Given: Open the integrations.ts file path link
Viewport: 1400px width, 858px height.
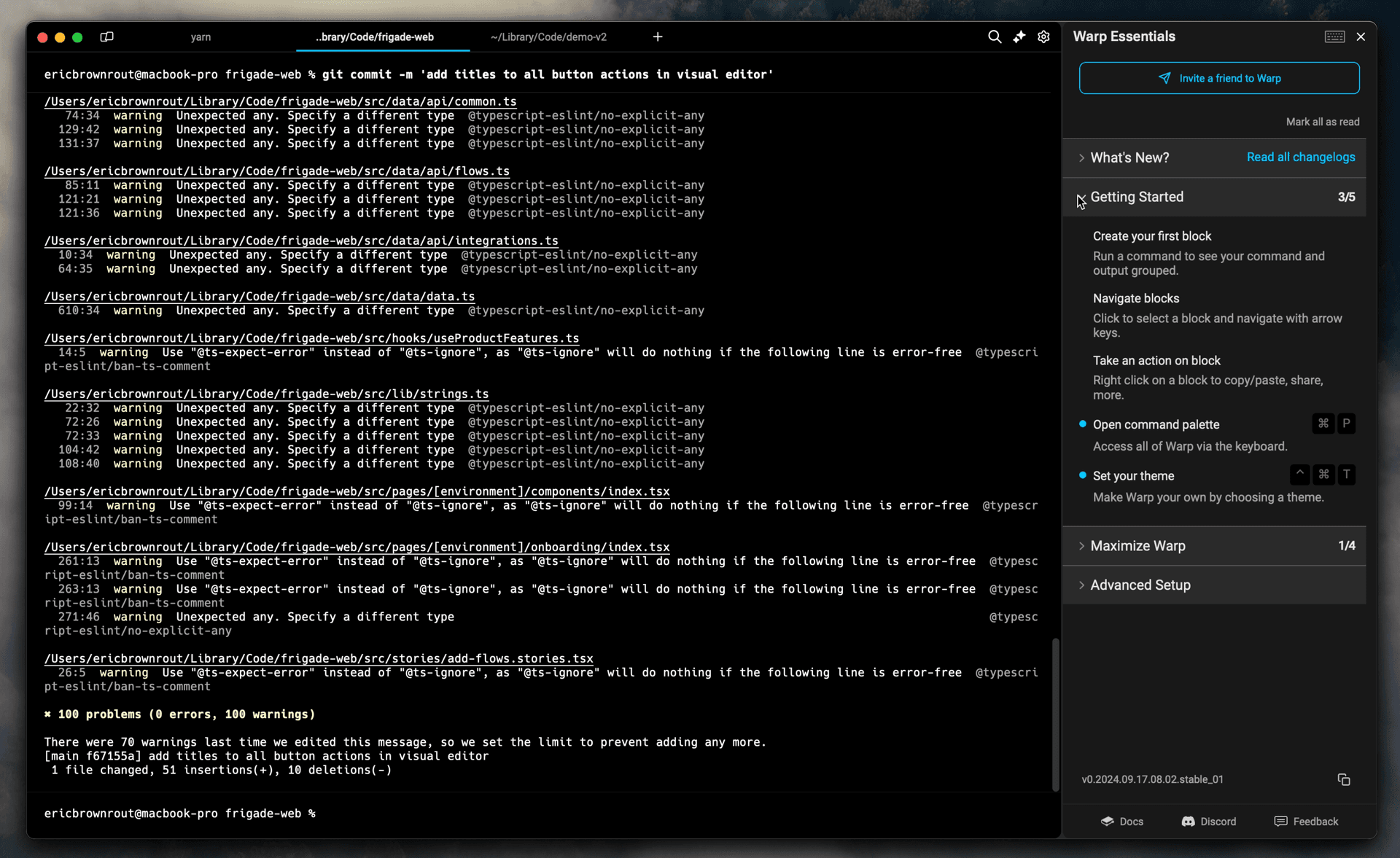Looking at the screenshot, I should point(301,241).
